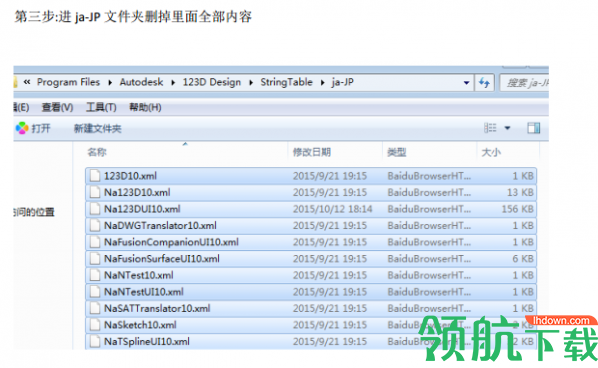Open the 工具(T) menu
Screen dimensions: 598x368
[x=101, y=108]
